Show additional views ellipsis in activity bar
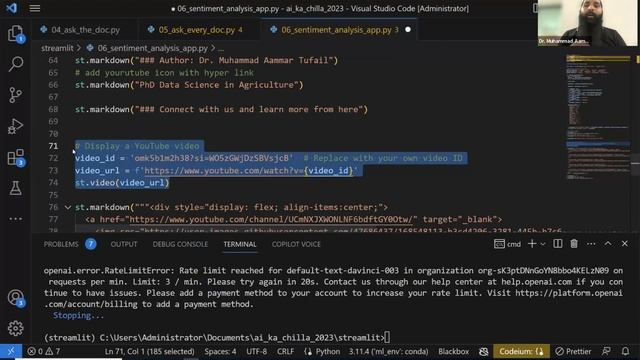This screenshot has width=640, height=360. tap(16, 219)
